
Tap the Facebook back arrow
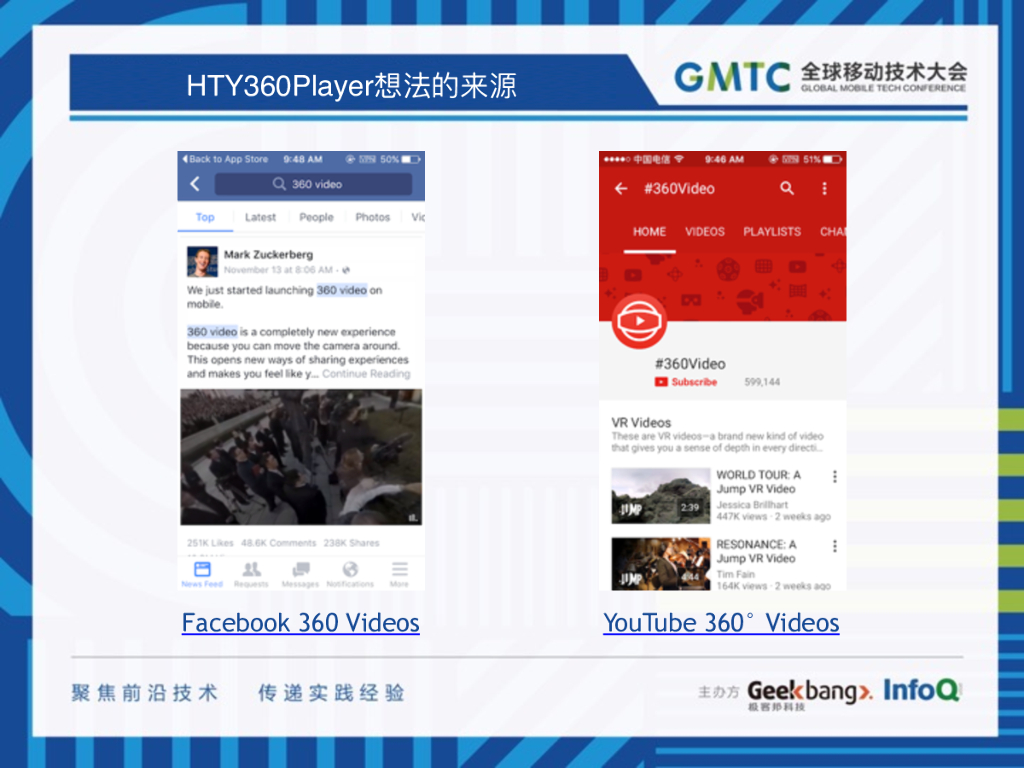(195, 184)
